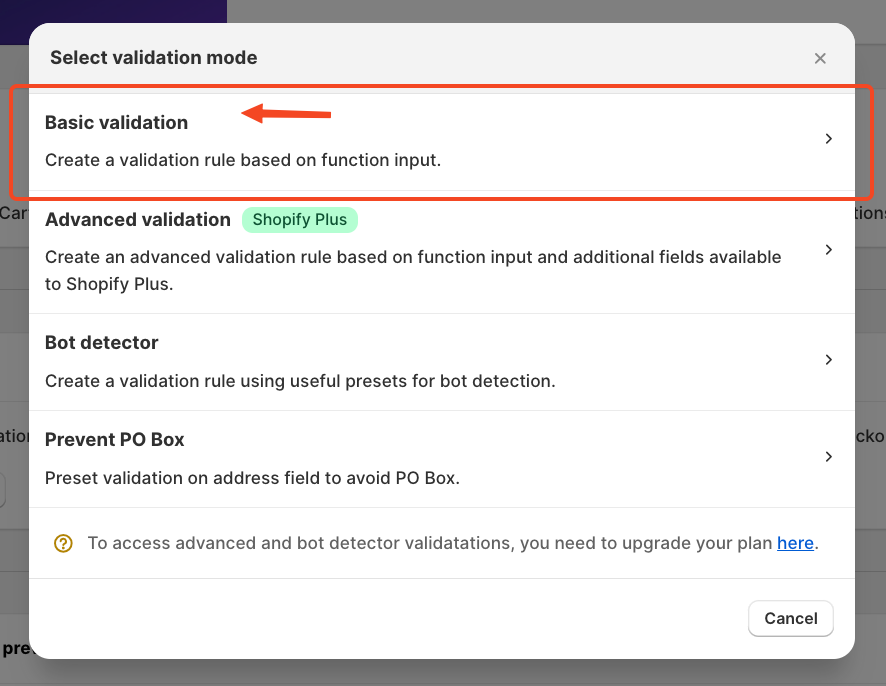Pick the Bot detector mode title
Screen dimensions: 886x686
pos(102,343)
